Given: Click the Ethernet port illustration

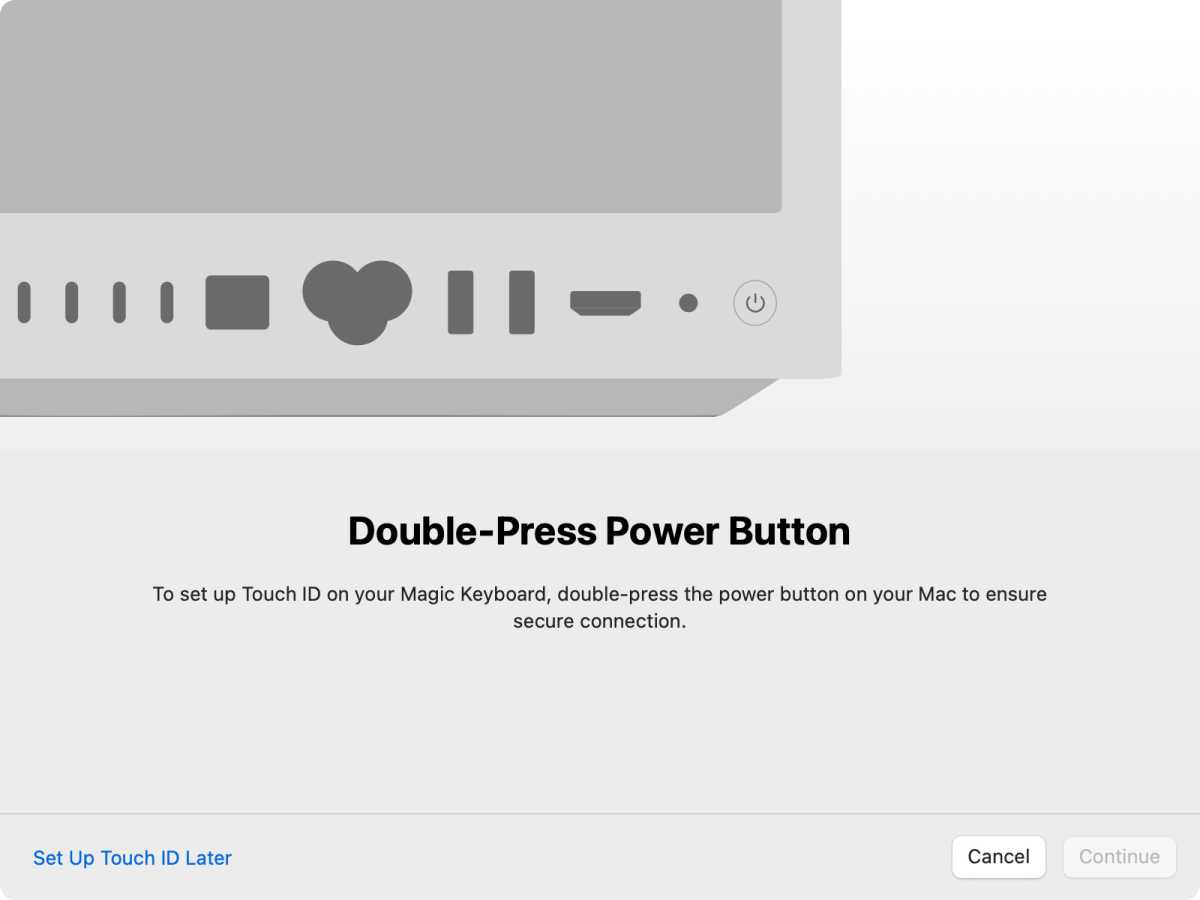Looking at the screenshot, I should tap(237, 302).
